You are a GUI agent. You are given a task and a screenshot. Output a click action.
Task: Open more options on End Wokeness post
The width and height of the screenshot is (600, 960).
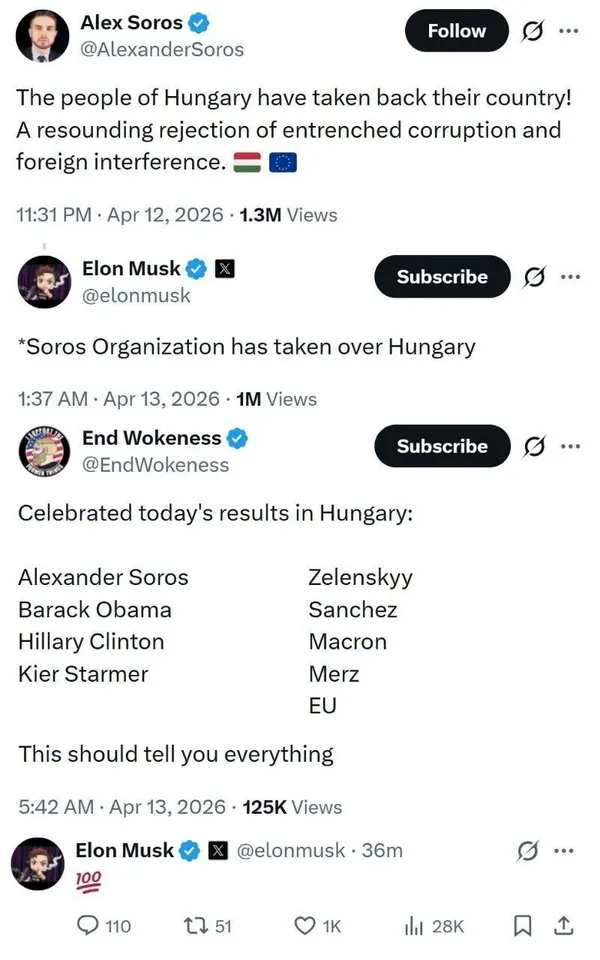tap(569, 446)
